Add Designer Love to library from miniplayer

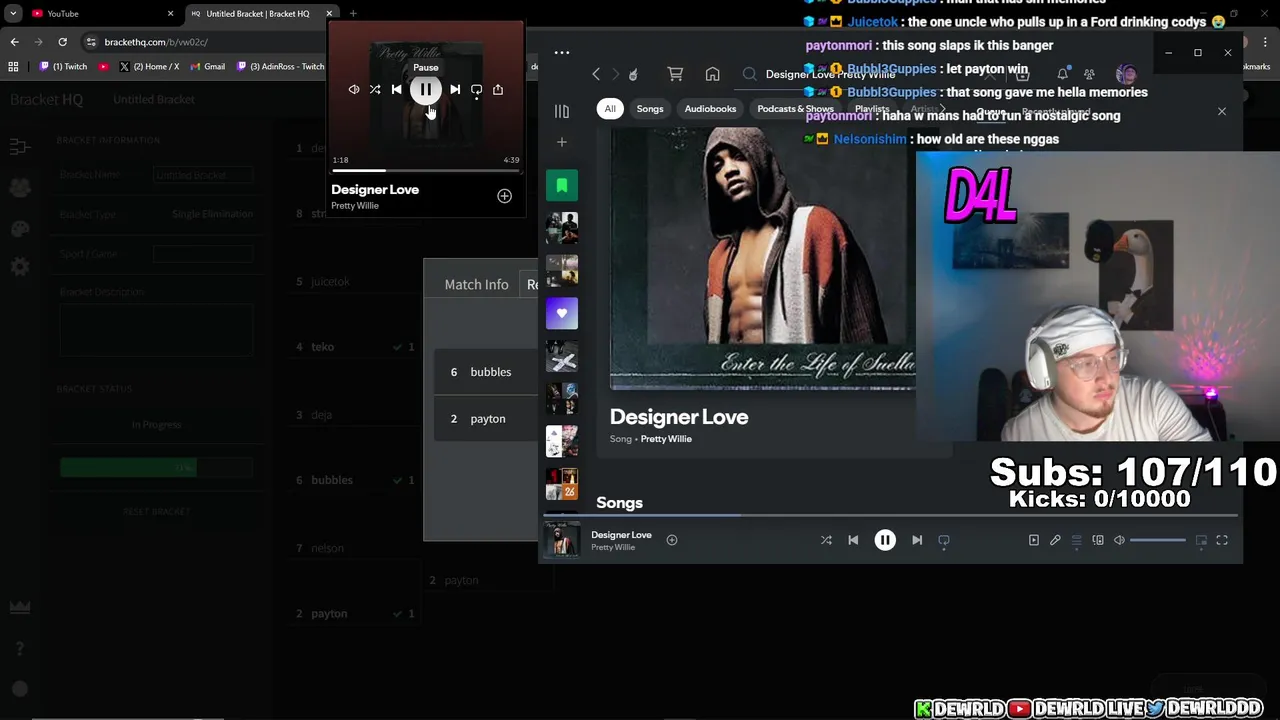pyautogui.click(x=504, y=196)
